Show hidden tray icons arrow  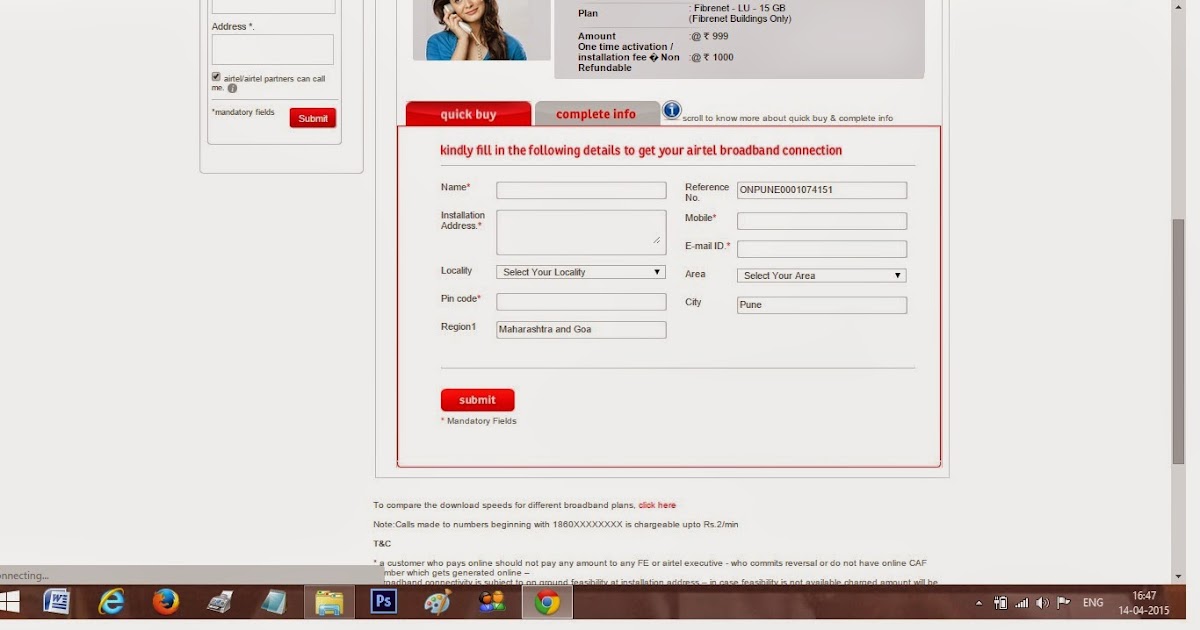[980, 603]
